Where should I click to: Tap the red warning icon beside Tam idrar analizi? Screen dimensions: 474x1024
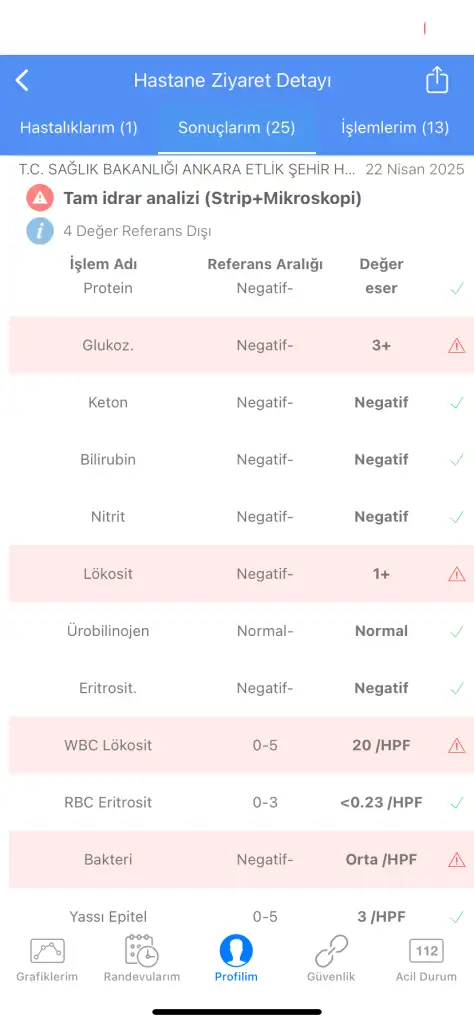[x=40, y=198]
